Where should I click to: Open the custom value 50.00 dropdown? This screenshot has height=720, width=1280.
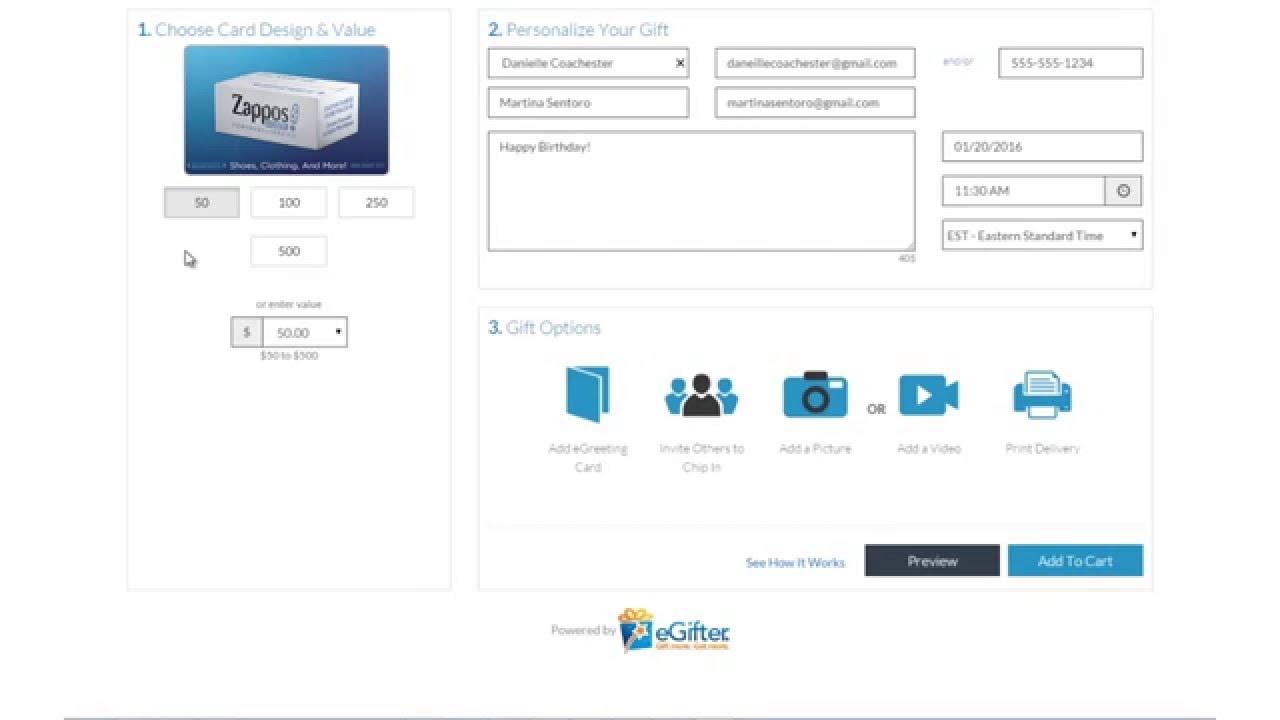(x=305, y=332)
